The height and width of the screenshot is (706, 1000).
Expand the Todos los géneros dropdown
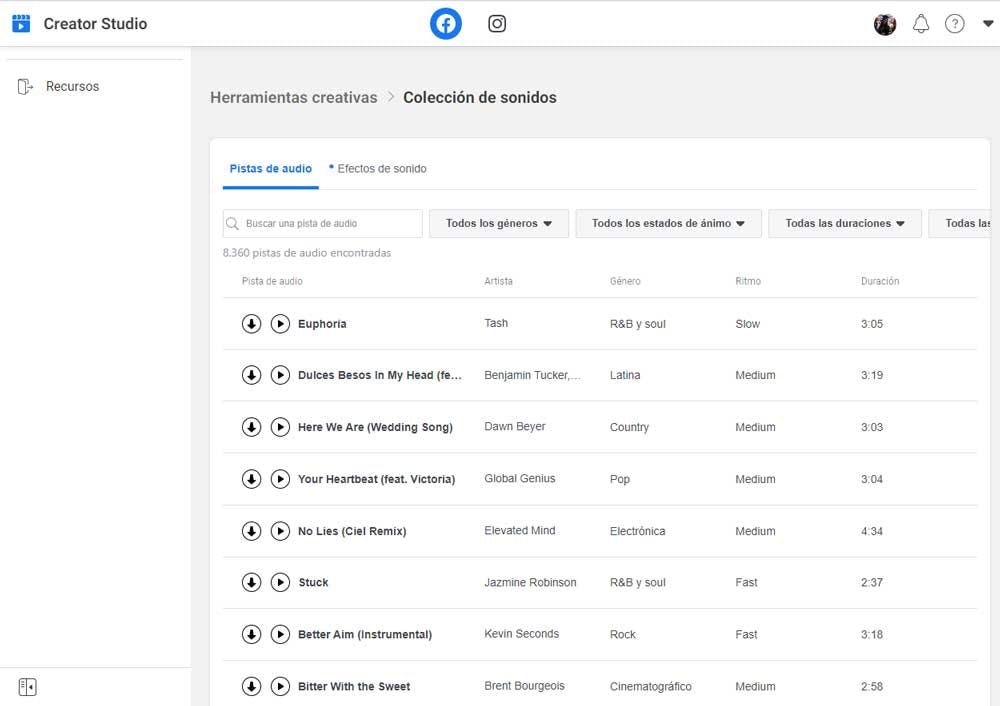[x=499, y=224]
